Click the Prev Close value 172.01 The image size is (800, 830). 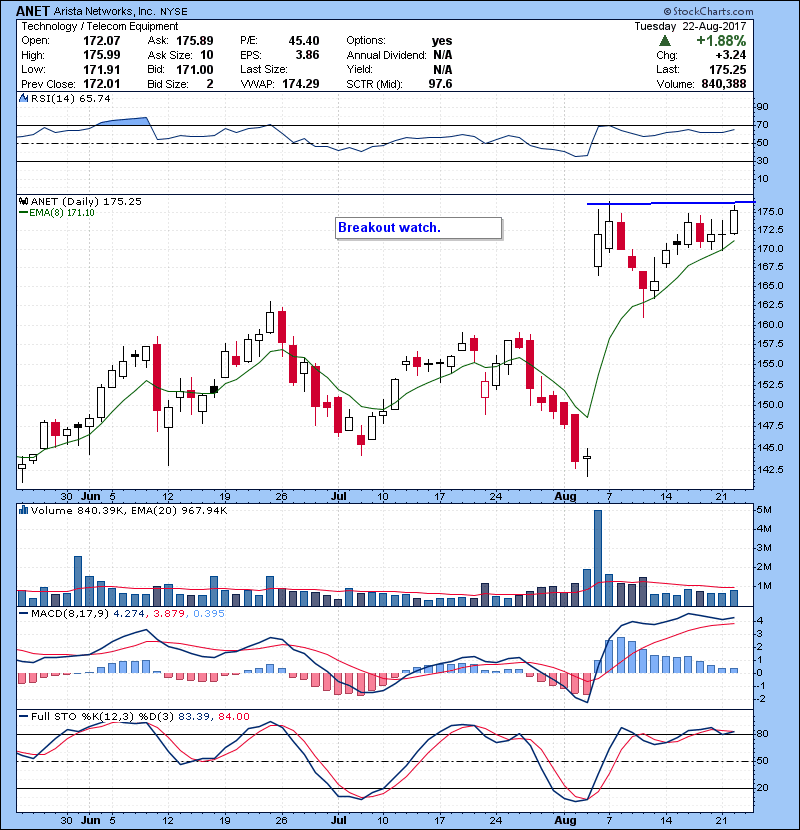point(102,84)
